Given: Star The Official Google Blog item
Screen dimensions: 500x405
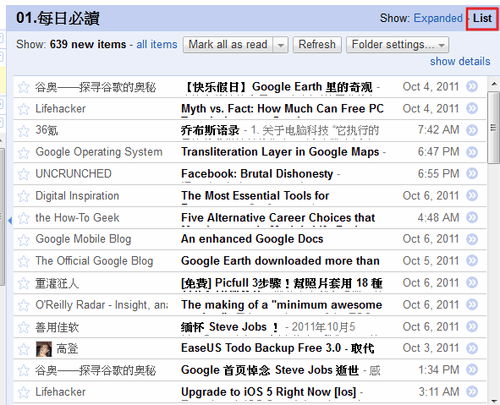Looking at the screenshot, I should pos(24,261).
